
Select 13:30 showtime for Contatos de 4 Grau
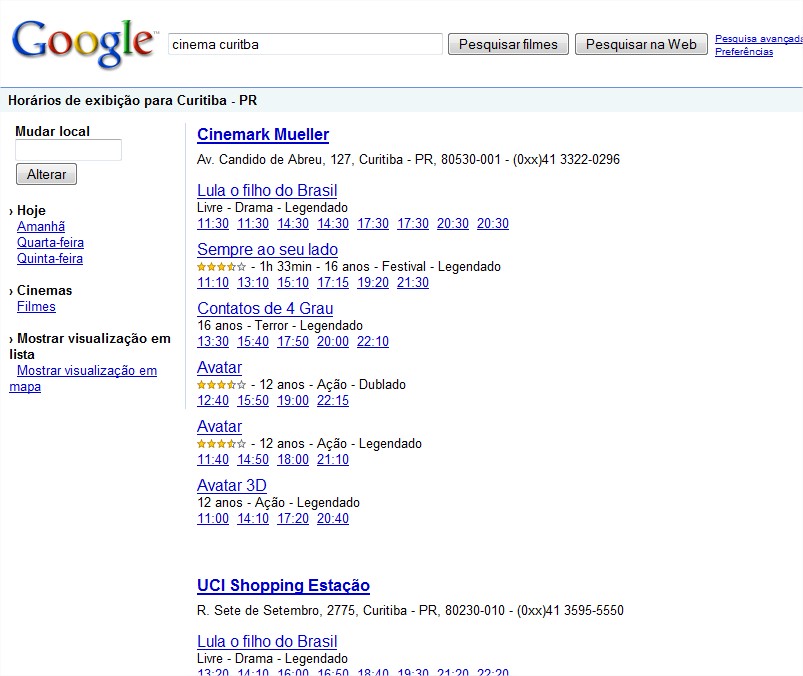(x=213, y=341)
